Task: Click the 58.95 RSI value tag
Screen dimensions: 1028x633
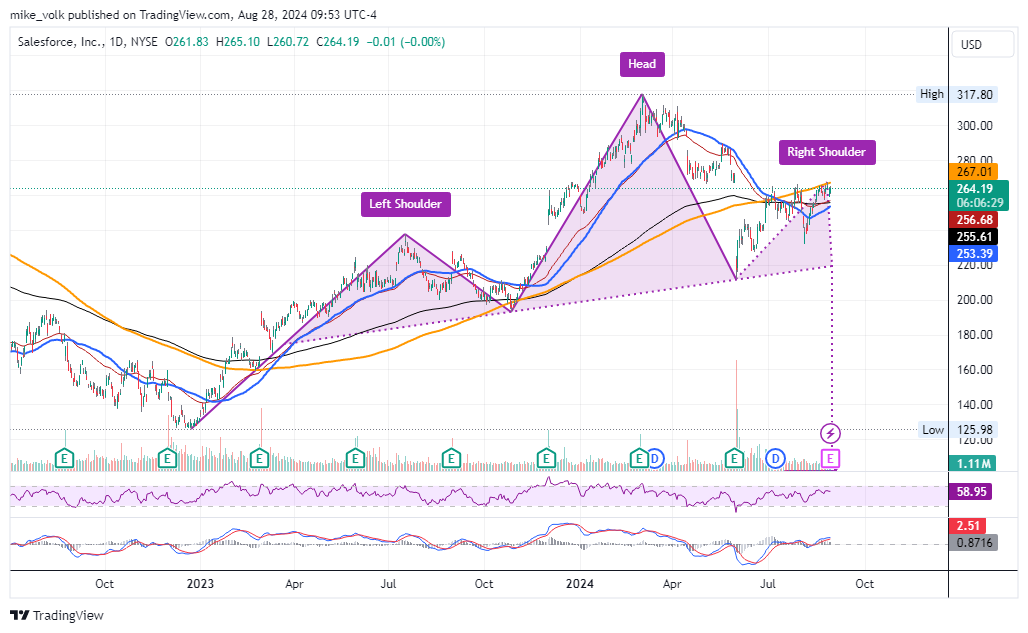Action: coord(971,491)
